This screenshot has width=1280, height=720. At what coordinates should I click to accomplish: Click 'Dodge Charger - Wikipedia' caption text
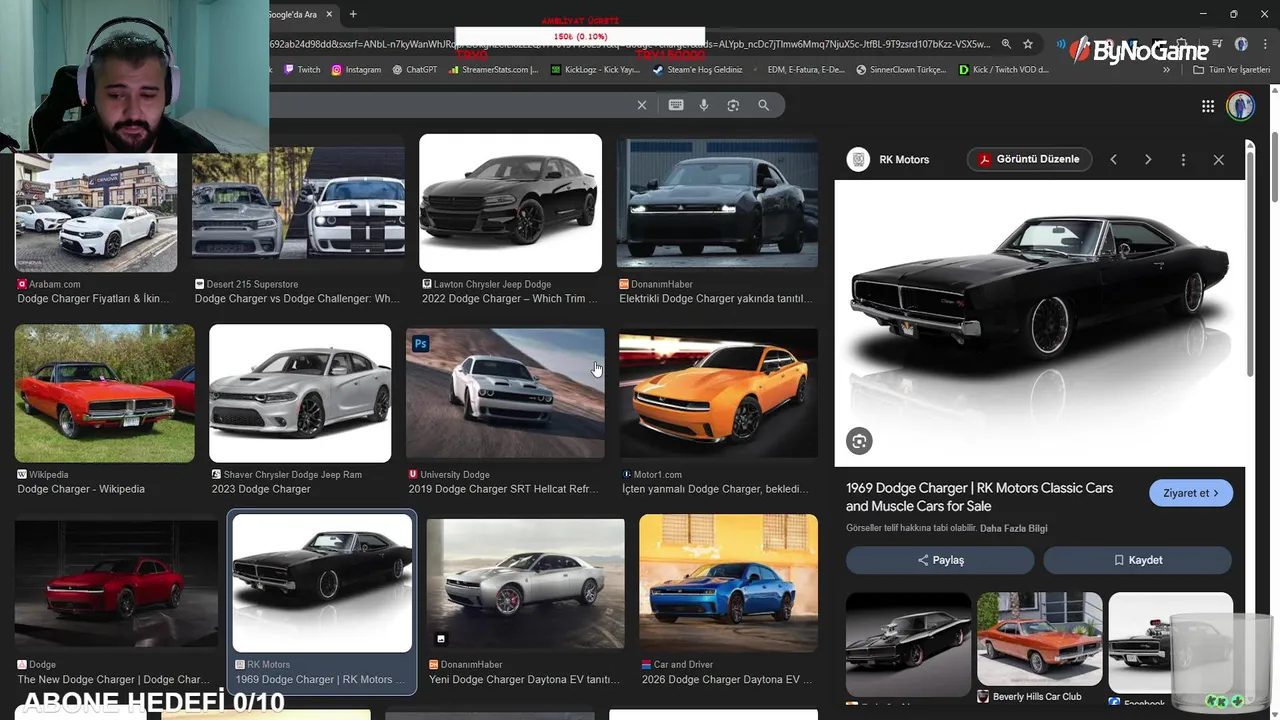tap(81, 489)
